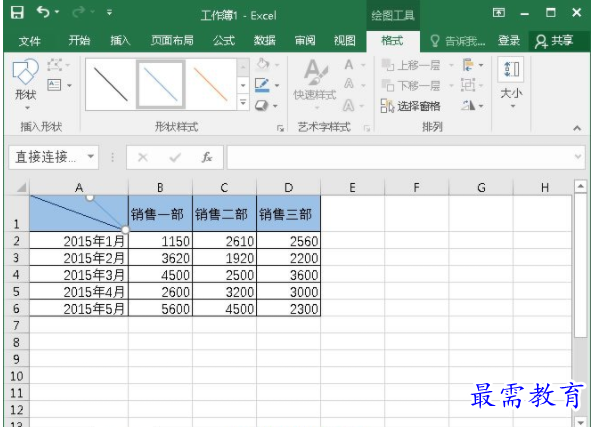Open the 快速样式 WordArt quick styles

(x=314, y=84)
